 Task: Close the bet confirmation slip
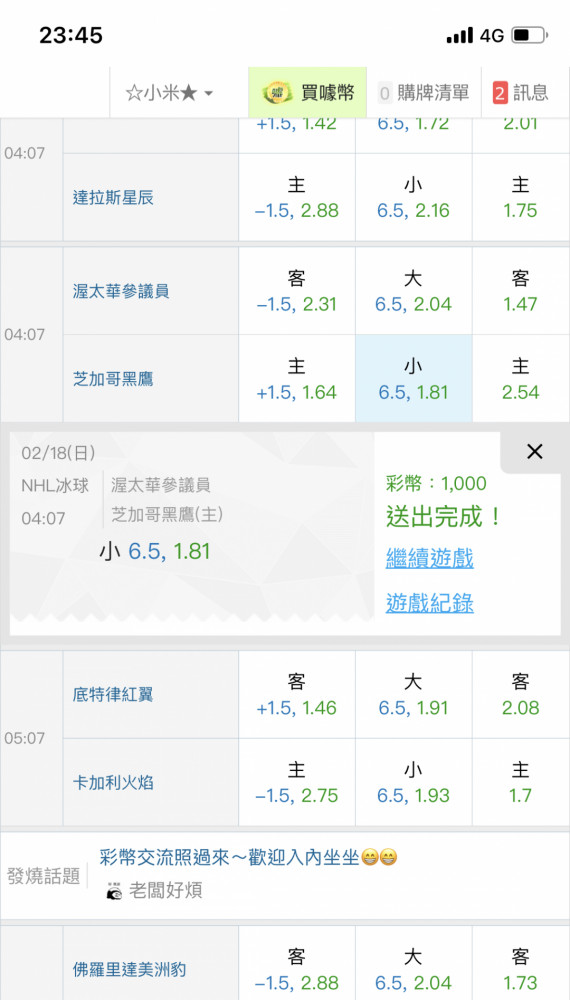point(534,452)
